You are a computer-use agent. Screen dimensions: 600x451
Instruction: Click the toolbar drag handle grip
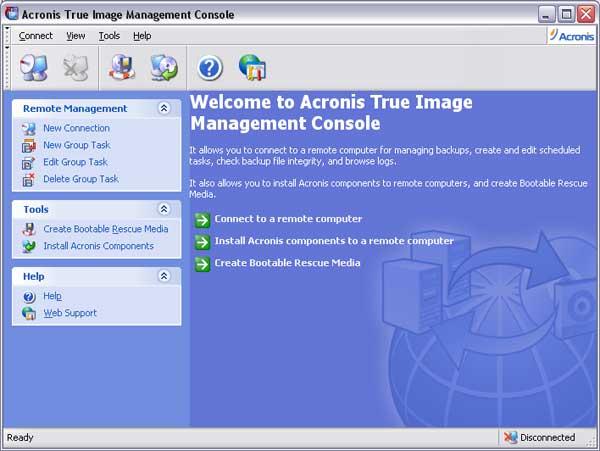pos(7,67)
